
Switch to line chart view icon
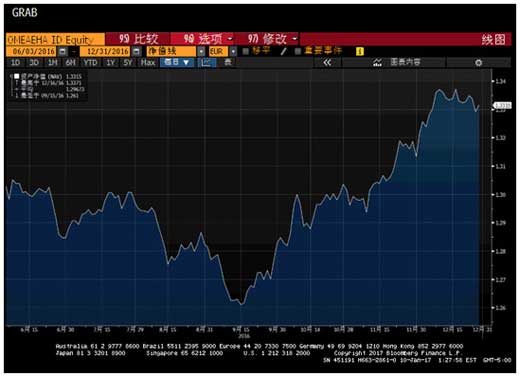pyautogui.click(x=206, y=62)
